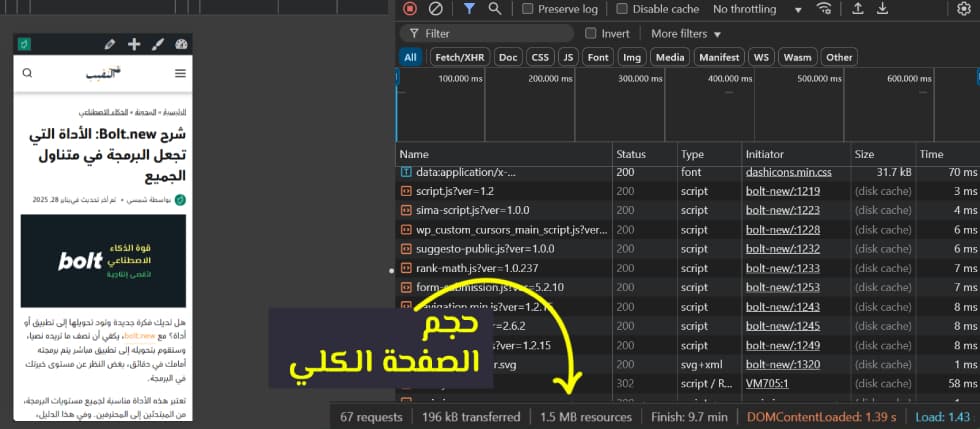Open the Customize paintbrush icon

point(158,44)
